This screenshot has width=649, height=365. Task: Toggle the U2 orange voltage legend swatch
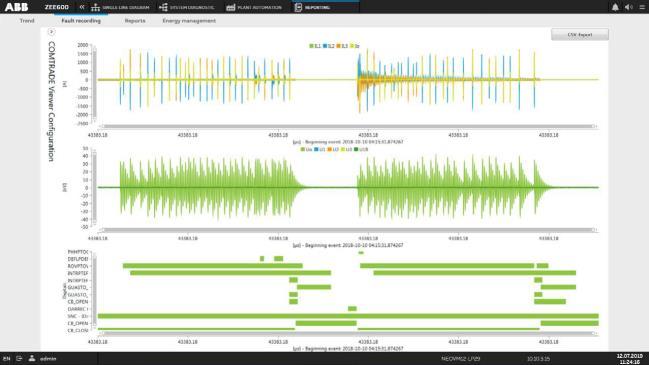click(x=329, y=149)
